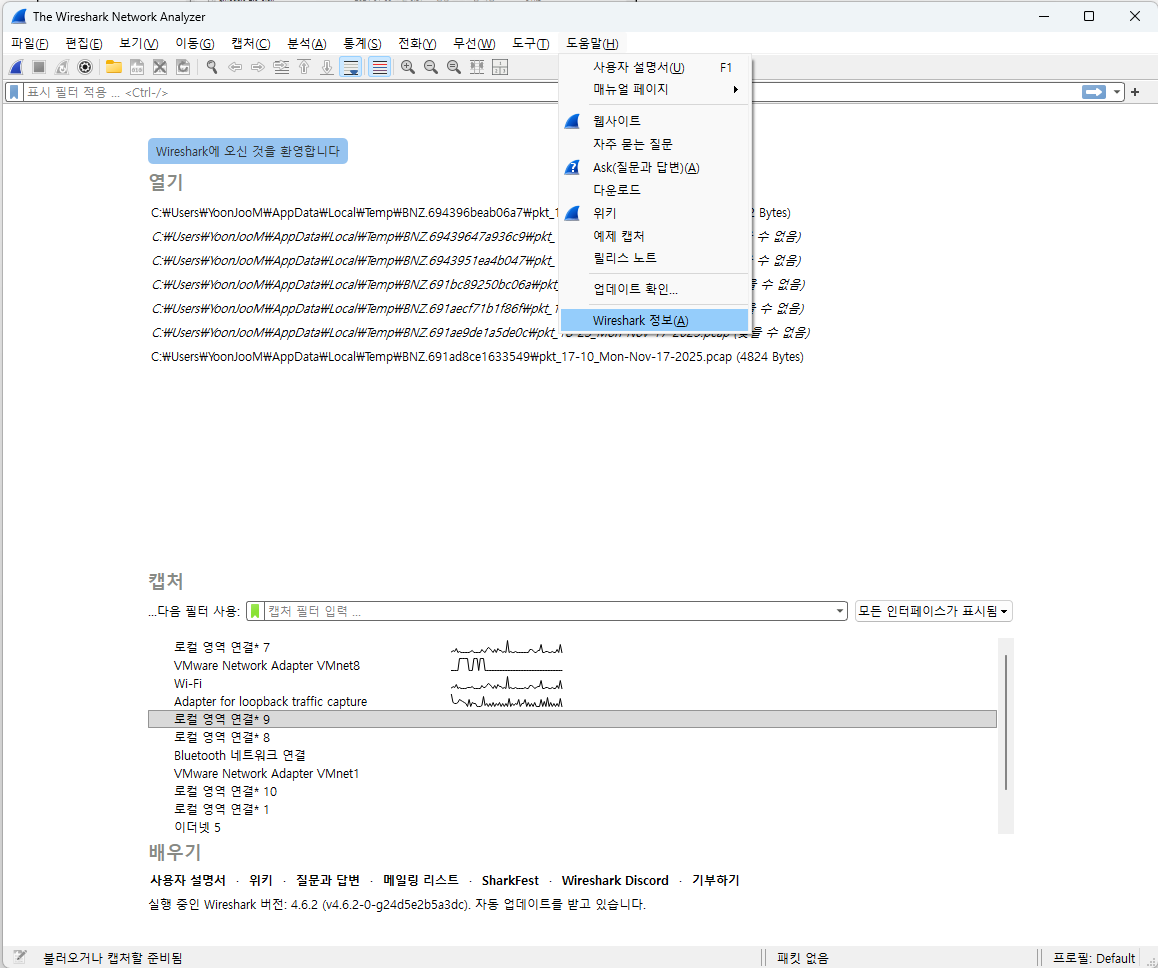The image size is (1158, 968).
Task: Open the display filter history dropdown
Action: click(1117, 92)
